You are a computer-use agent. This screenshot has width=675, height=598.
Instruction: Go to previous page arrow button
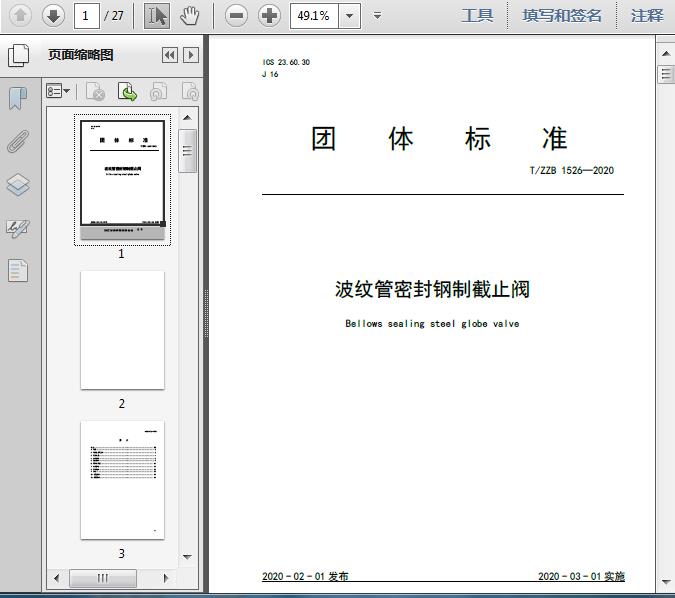(x=20, y=15)
